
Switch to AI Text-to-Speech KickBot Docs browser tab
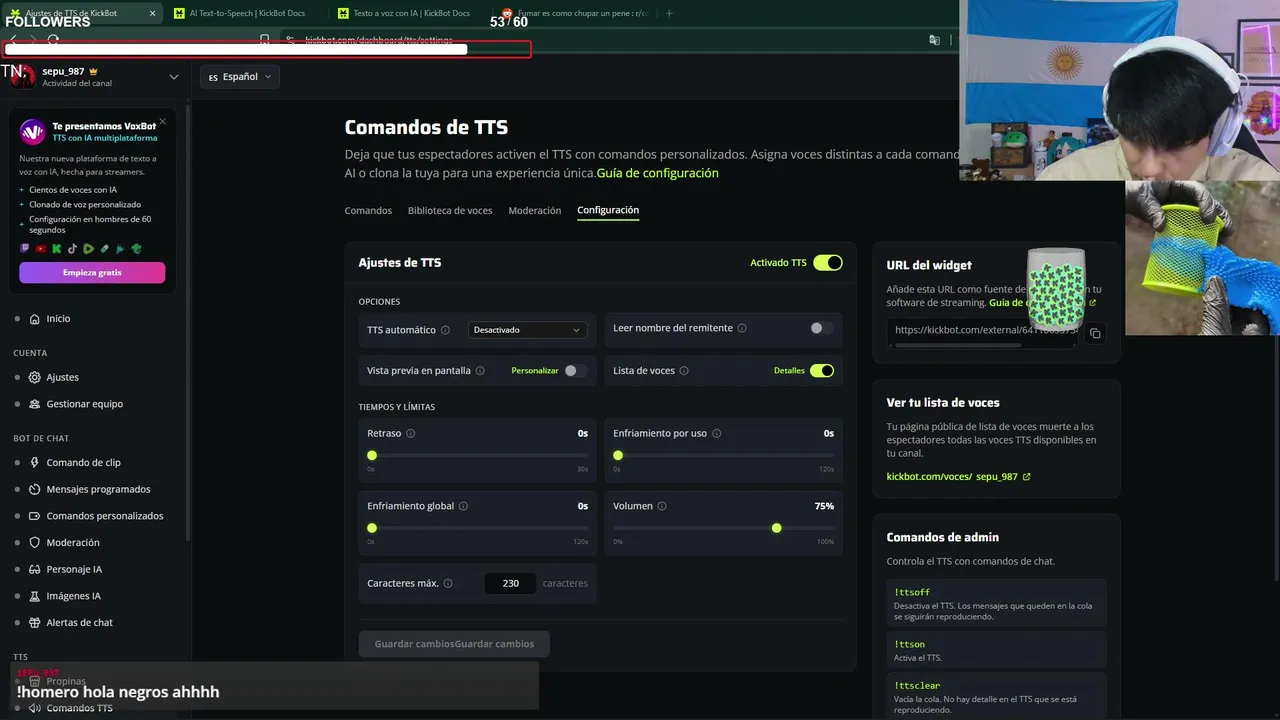point(247,13)
